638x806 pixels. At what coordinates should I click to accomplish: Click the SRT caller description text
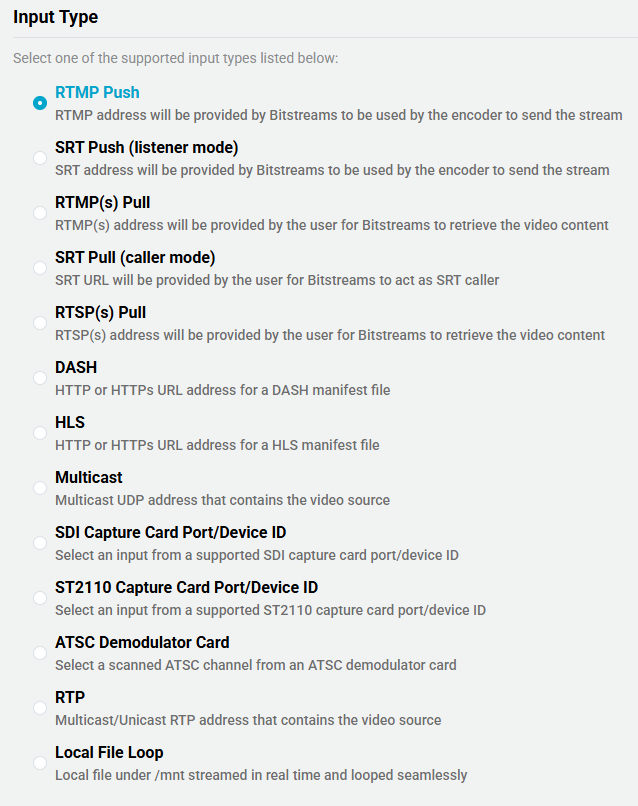(x=277, y=280)
